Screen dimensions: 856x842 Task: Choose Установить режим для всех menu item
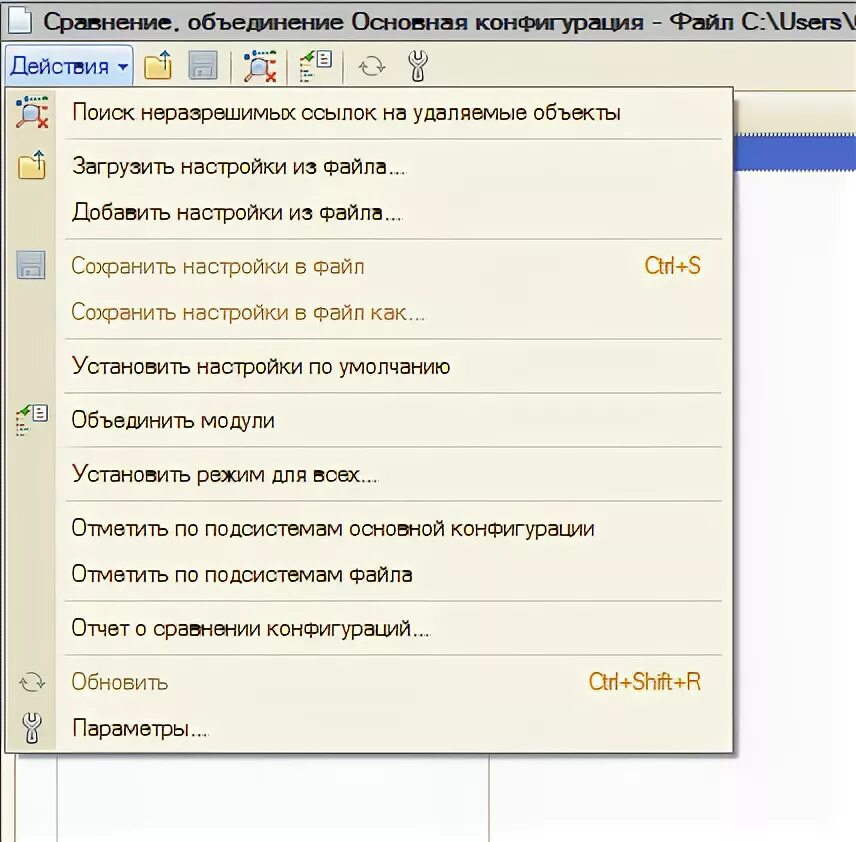point(369,474)
